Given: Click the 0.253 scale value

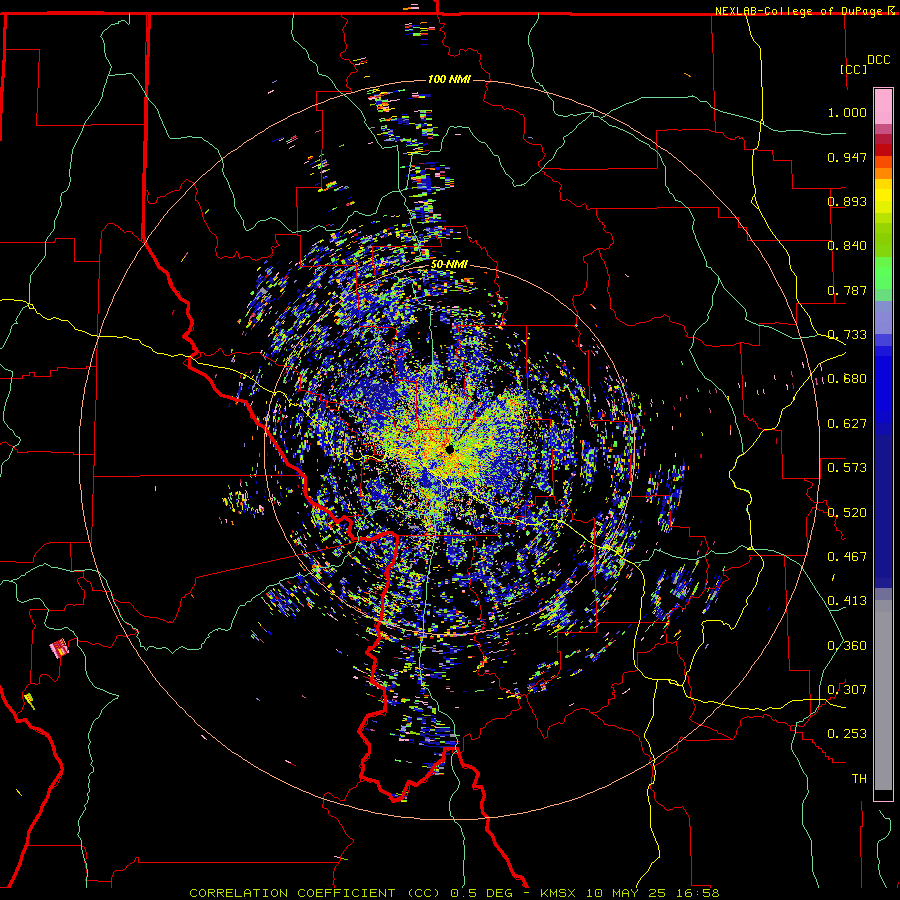Looking at the screenshot, I should [x=847, y=734].
